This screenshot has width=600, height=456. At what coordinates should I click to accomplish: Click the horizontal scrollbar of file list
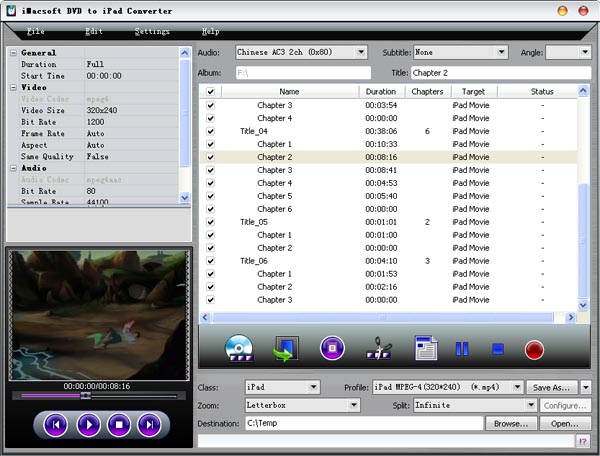pyautogui.click(x=383, y=317)
